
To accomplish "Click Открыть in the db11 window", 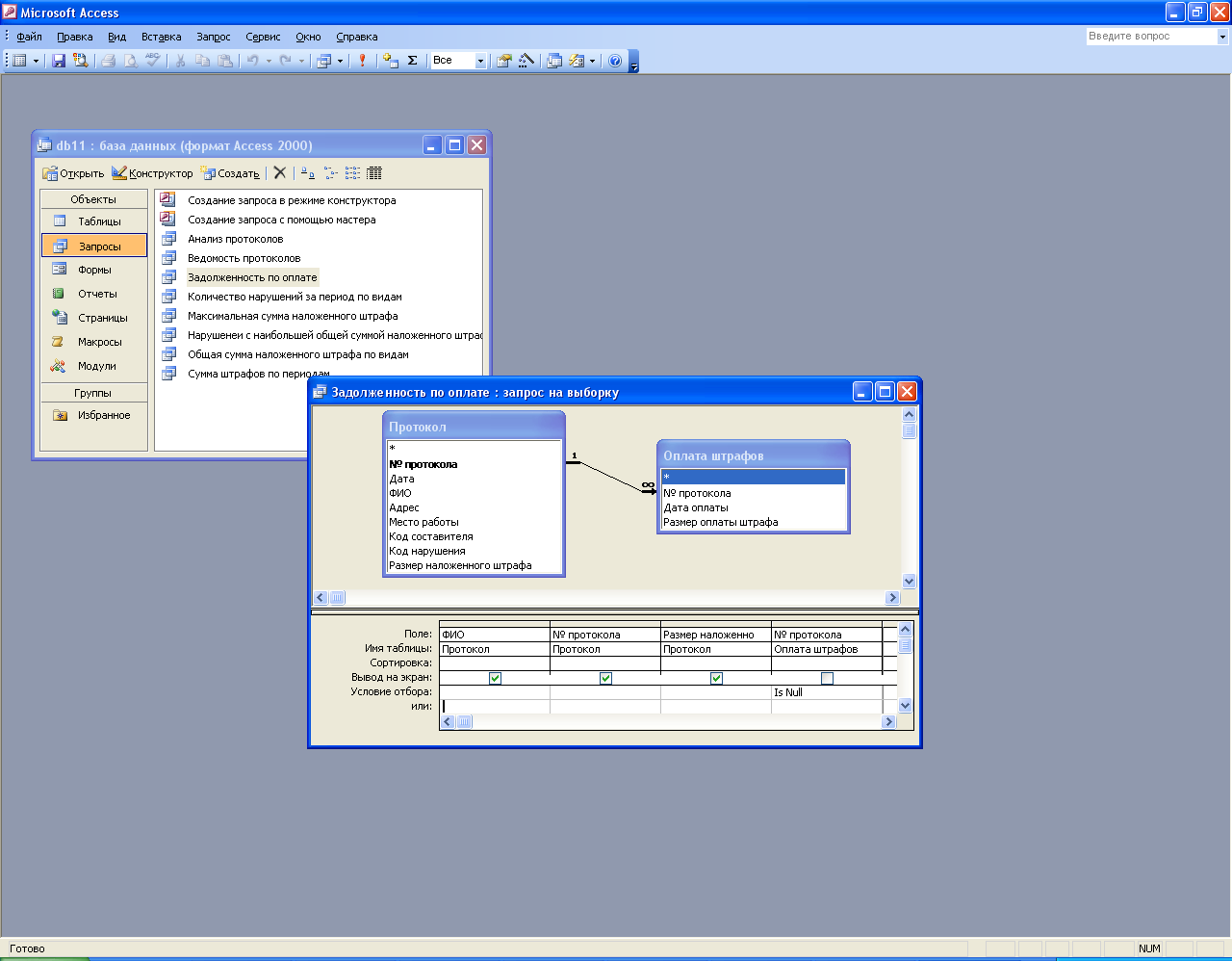I will 73,173.
